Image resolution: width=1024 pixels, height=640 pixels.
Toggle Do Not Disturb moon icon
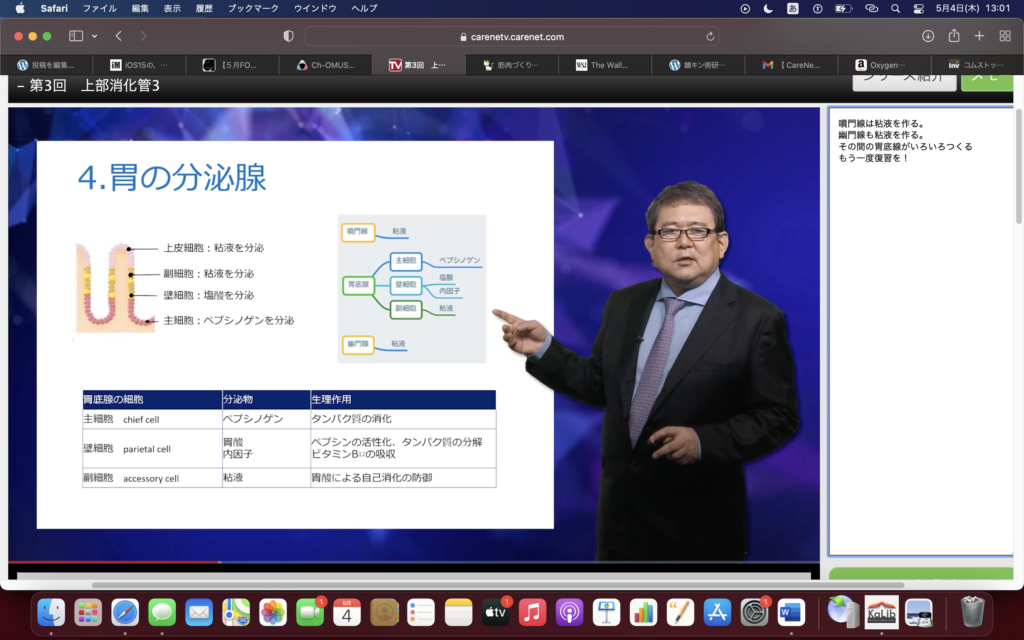click(768, 8)
